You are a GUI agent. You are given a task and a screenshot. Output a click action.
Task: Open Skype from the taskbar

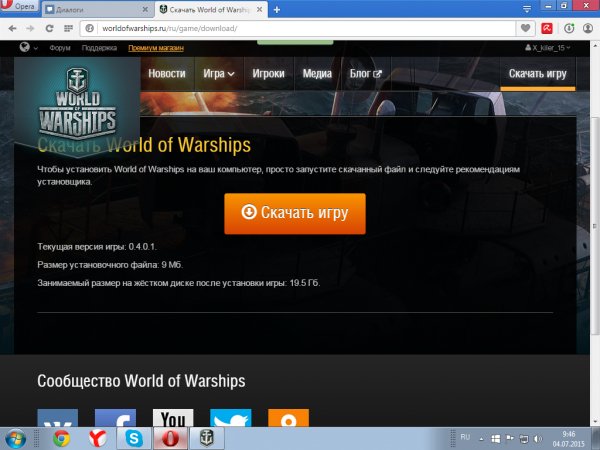134,439
